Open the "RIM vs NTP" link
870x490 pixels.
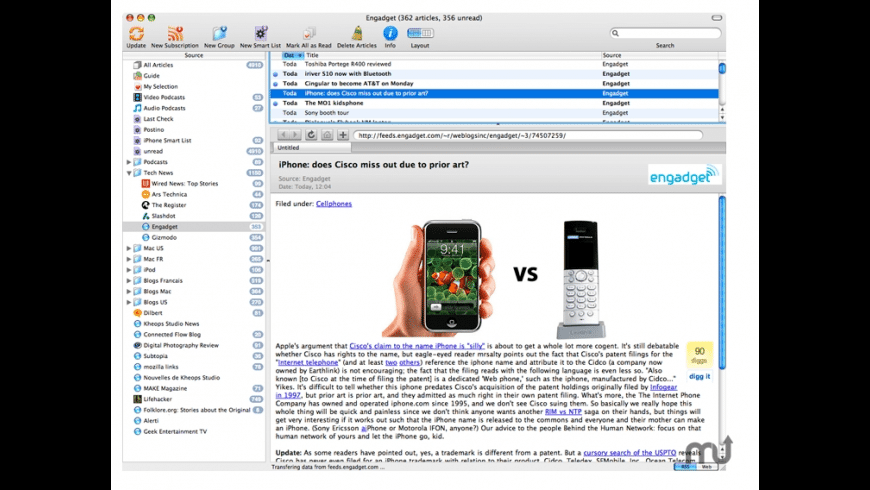563,412
